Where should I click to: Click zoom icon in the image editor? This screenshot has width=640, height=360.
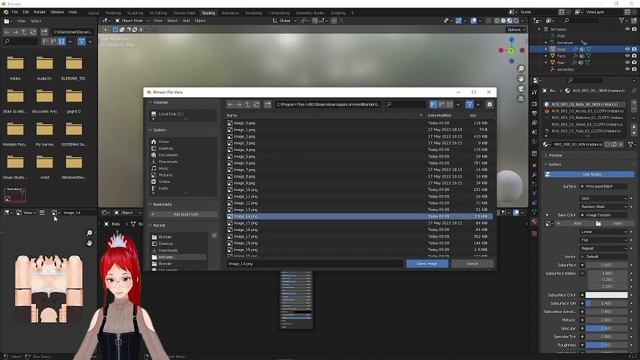[89, 233]
